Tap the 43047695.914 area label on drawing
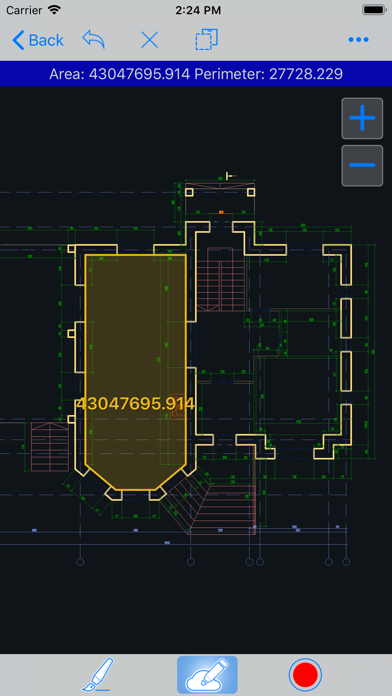This screenshot has width=392, height=696. coord(135,404)
